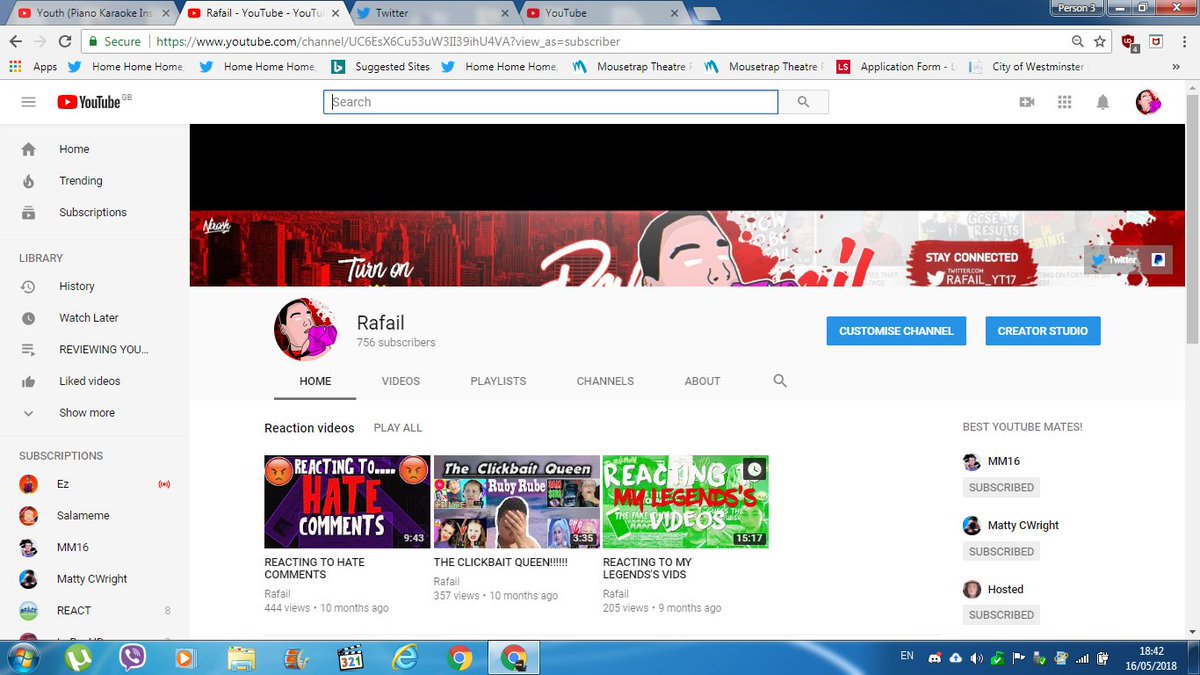Open the notifications bell

coord(1103,102)
